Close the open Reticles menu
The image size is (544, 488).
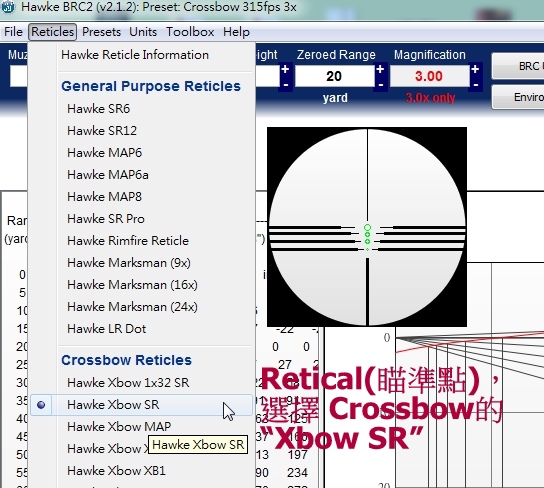pos(52,32)
